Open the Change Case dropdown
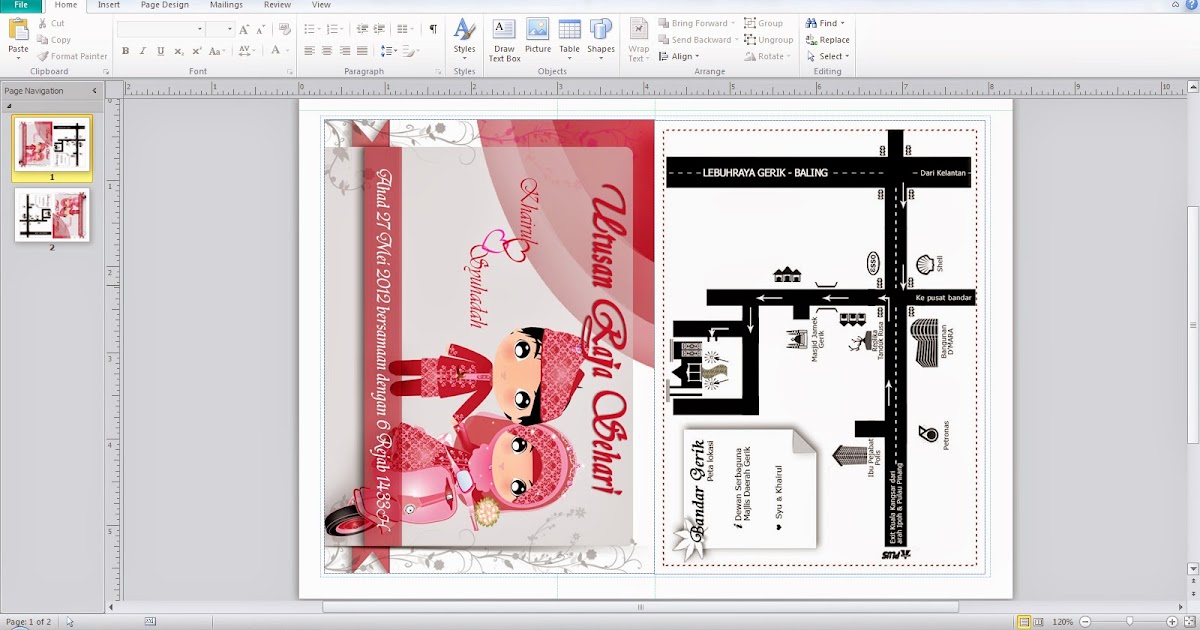Viewport: 1200px width, 630px height. click(218, 51)
